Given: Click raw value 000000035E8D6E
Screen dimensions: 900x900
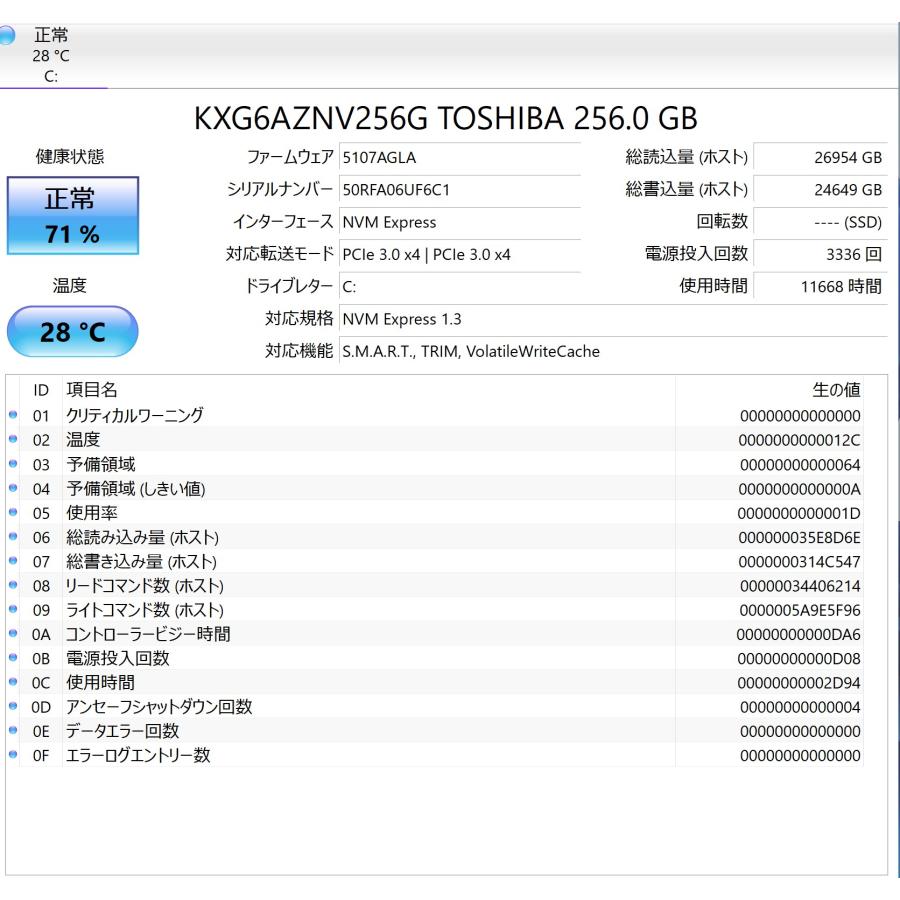Looking at the screenshot, I should pyautogui.click(x=800, y=537).
